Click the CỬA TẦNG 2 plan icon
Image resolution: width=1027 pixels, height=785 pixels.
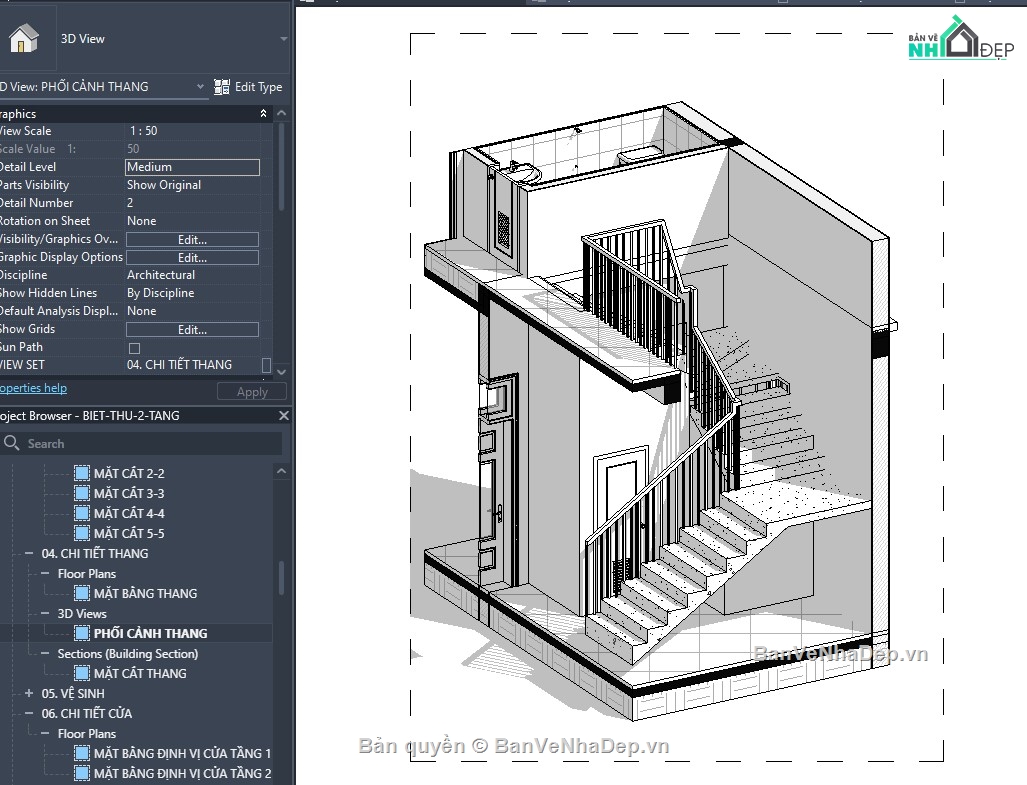pos(82,773)
